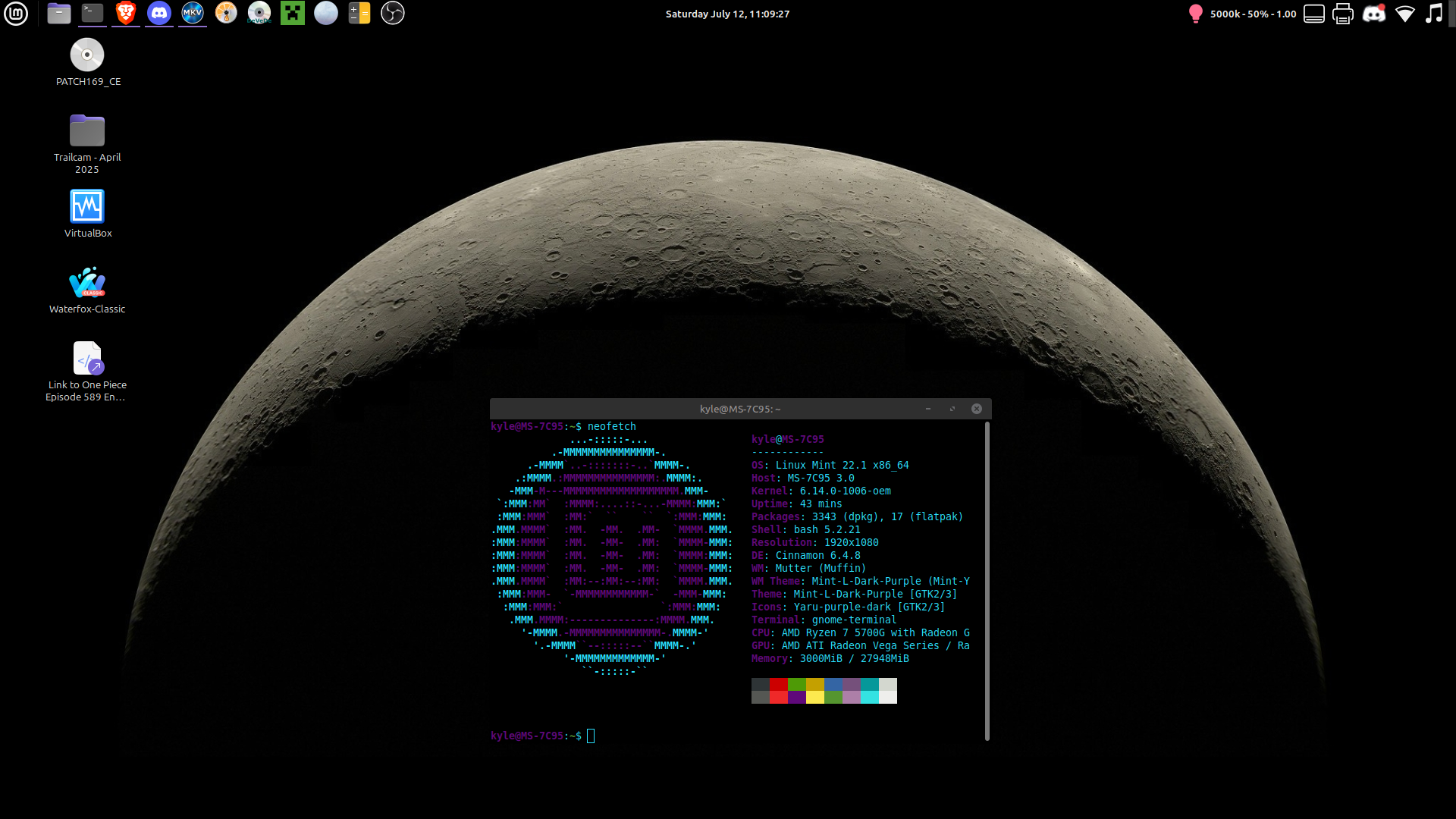Launch OBS Studio from the panel

coord(393,13)
